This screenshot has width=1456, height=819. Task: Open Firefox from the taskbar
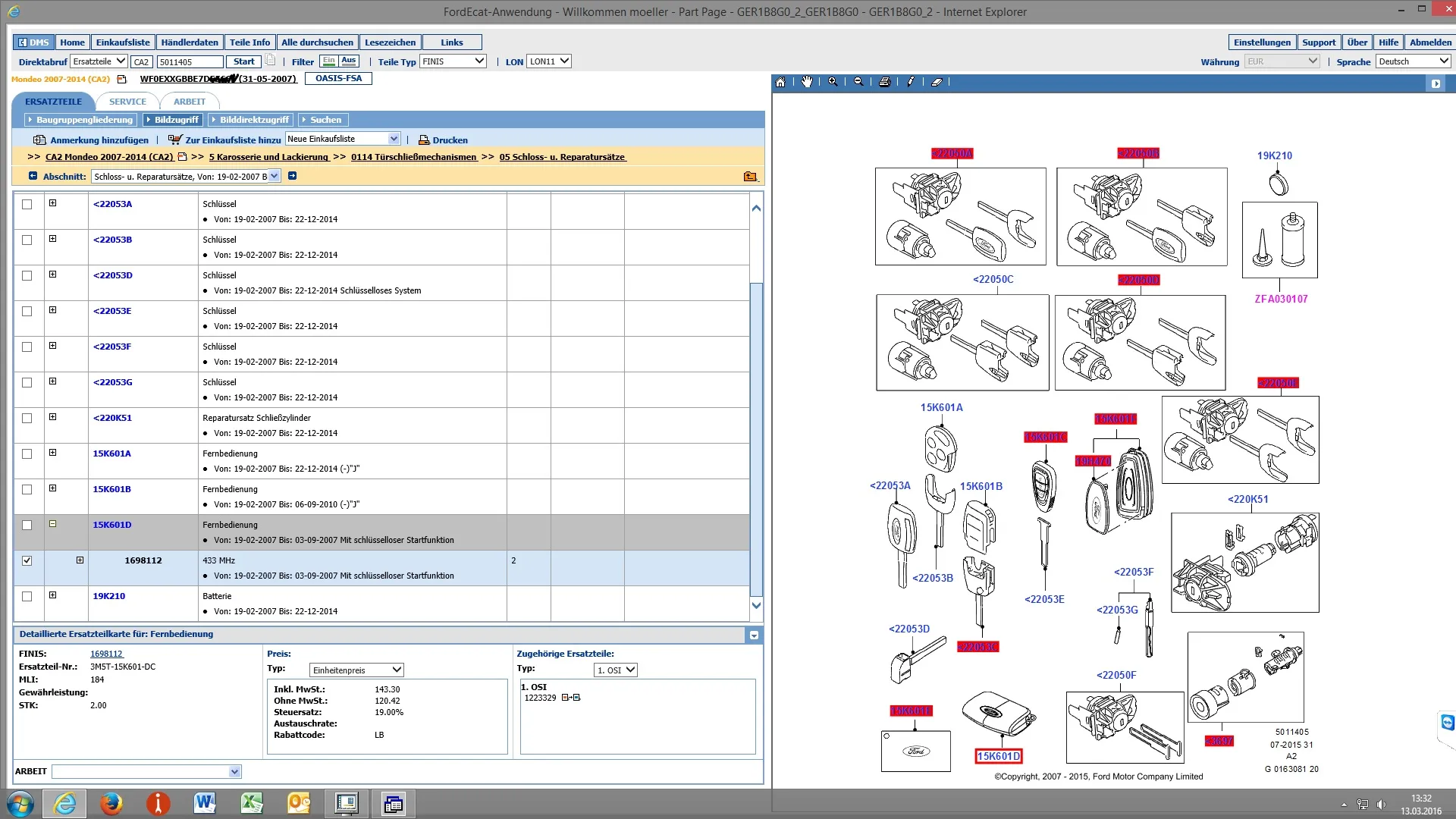[x=111, y=803]
